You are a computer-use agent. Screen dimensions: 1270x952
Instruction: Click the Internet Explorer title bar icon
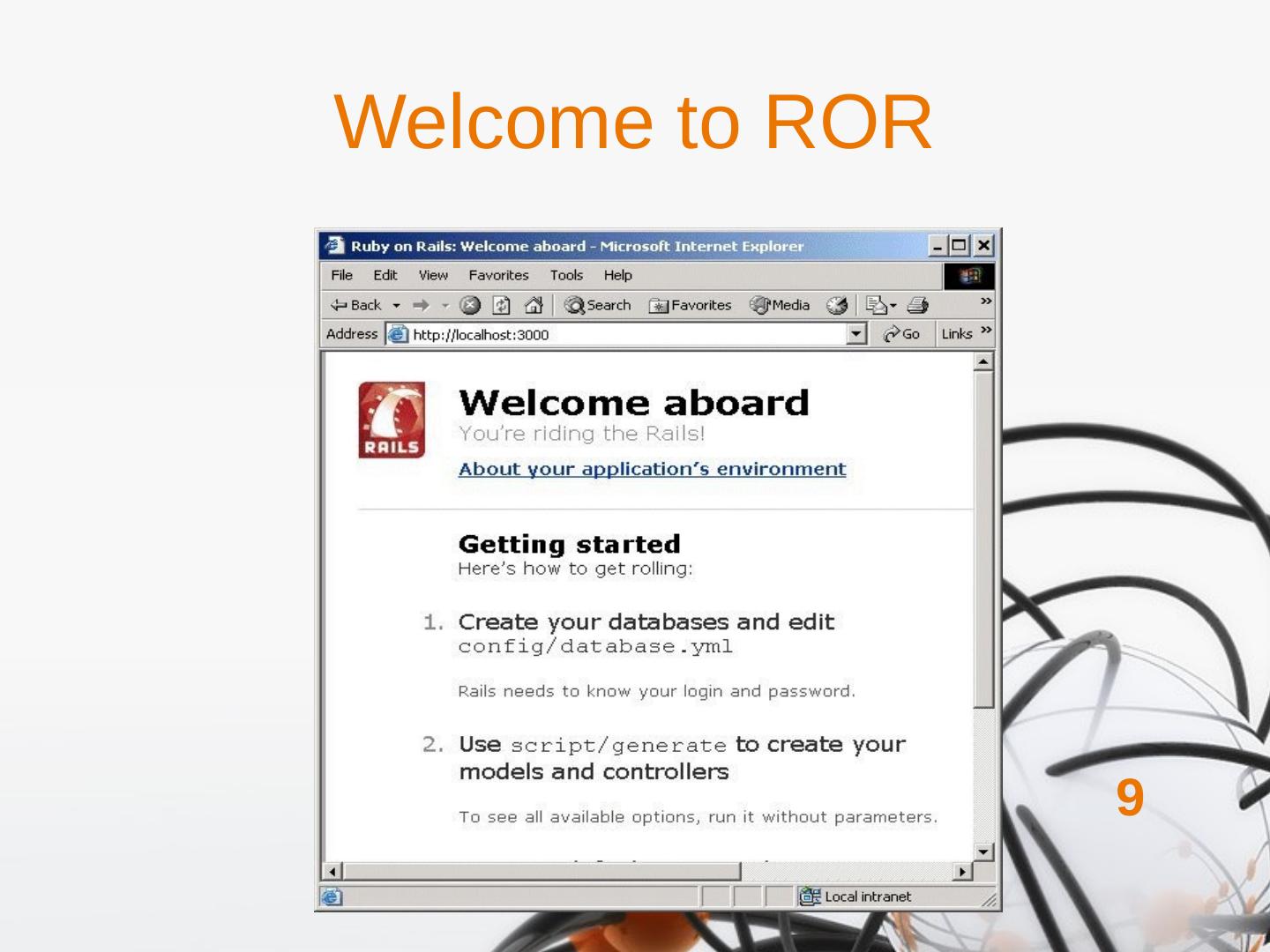point(333,245)
